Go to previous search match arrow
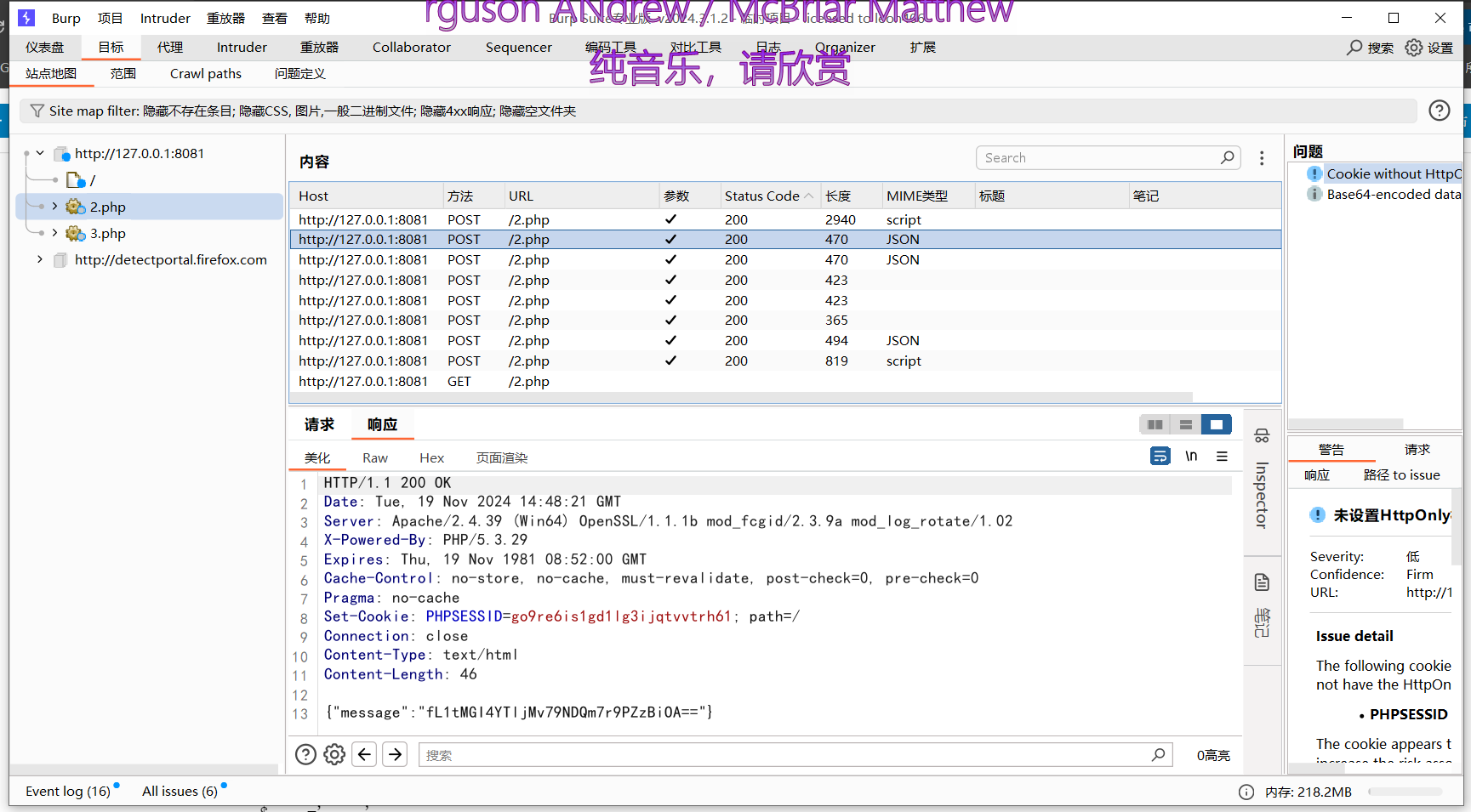This screenshot has height=812, width=1471. [365, 754]
